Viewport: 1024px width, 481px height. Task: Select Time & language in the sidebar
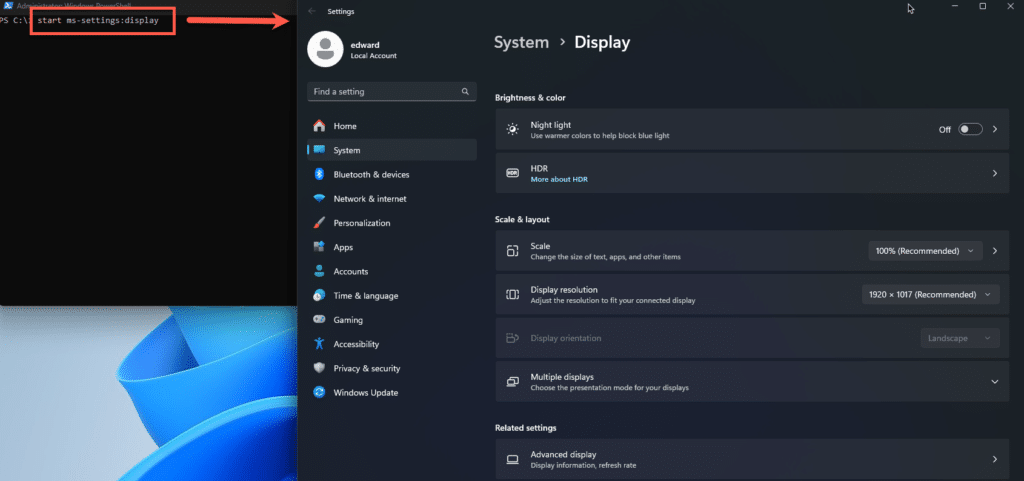coord(392,295)
